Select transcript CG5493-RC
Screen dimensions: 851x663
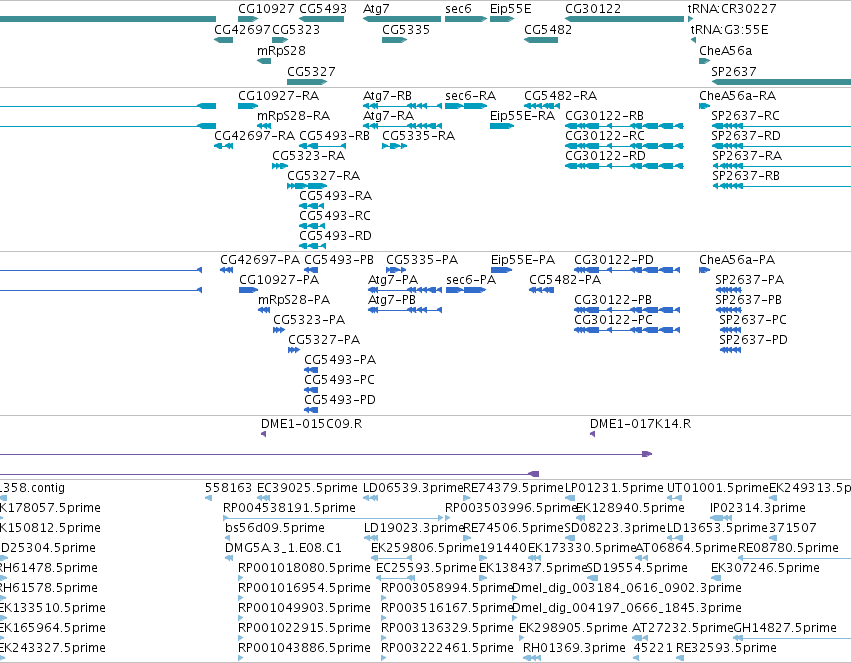coord(335,216)
